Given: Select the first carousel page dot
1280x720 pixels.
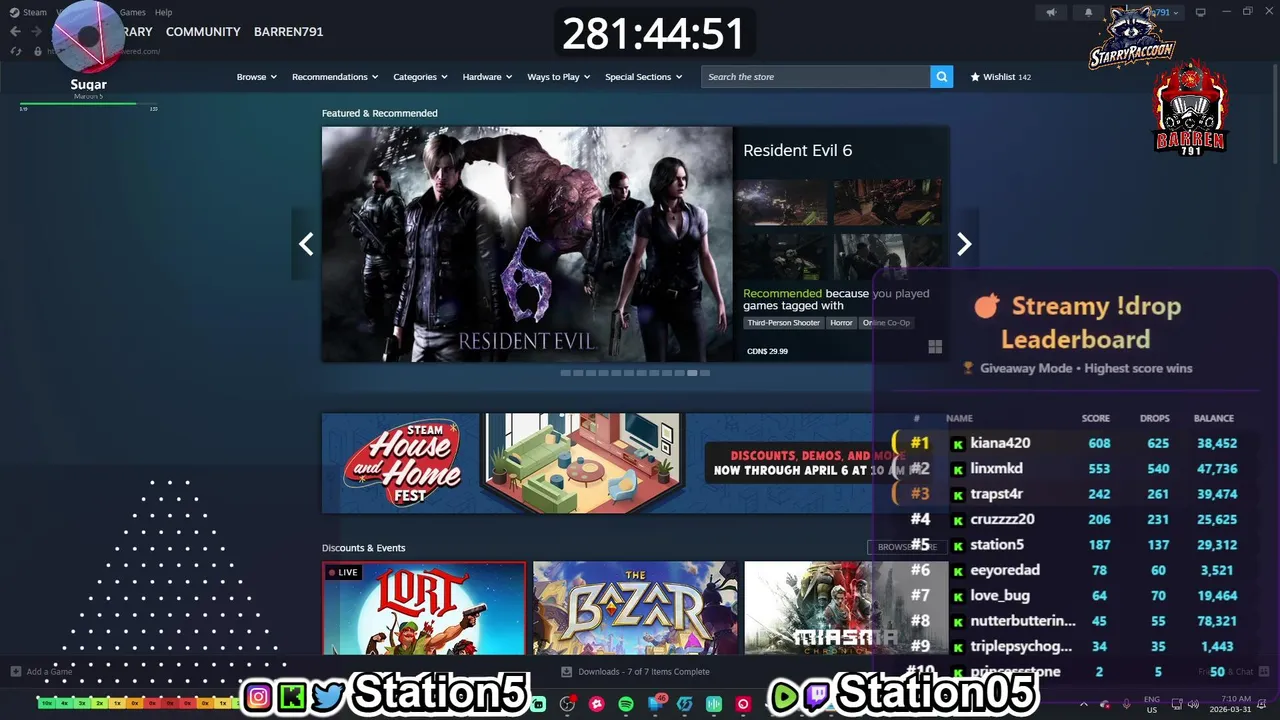Looking at the screenshot, I should (x=565, y=373).
